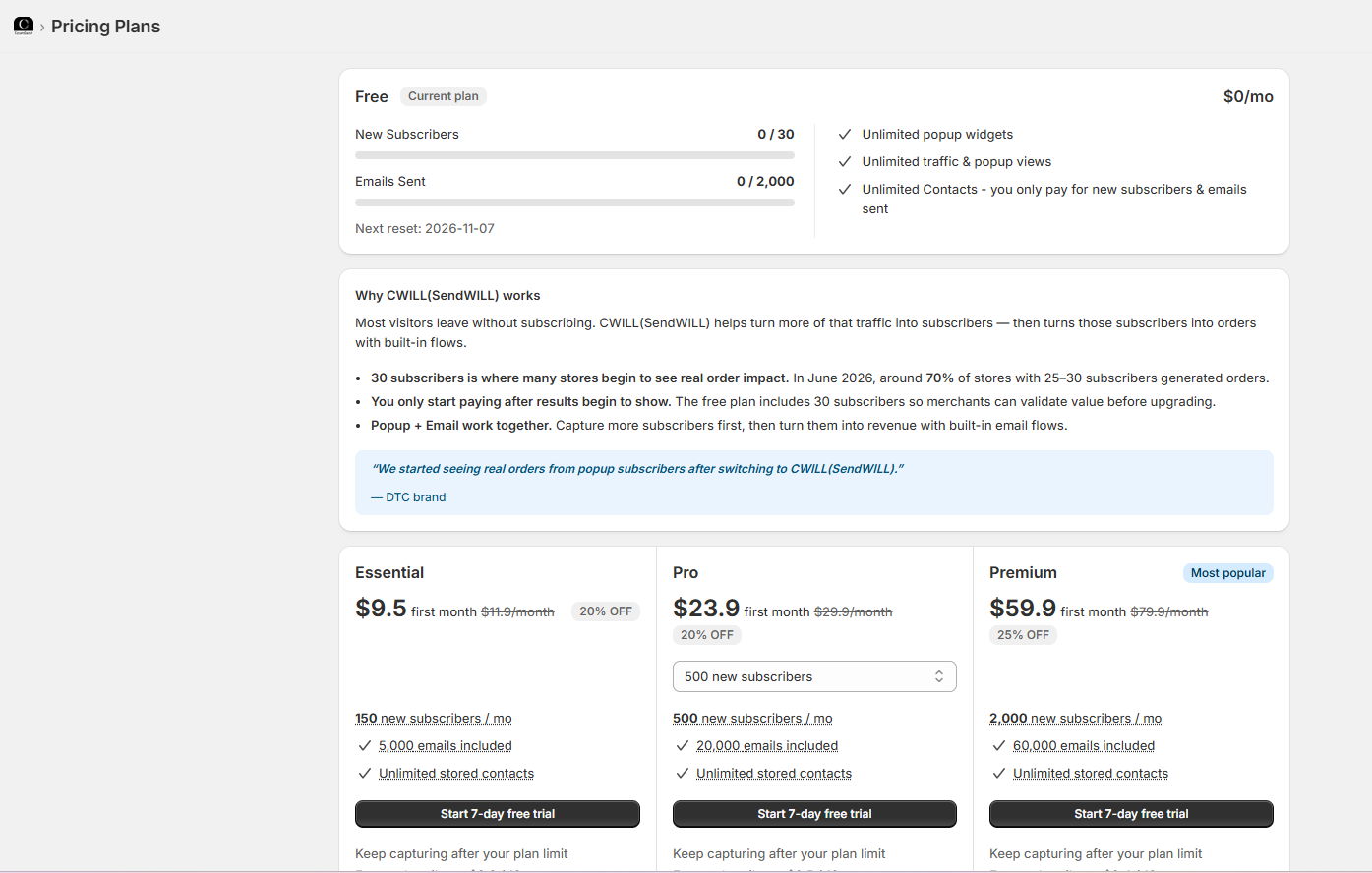Click the Pro 20% OFF badge

pos(707,635)
